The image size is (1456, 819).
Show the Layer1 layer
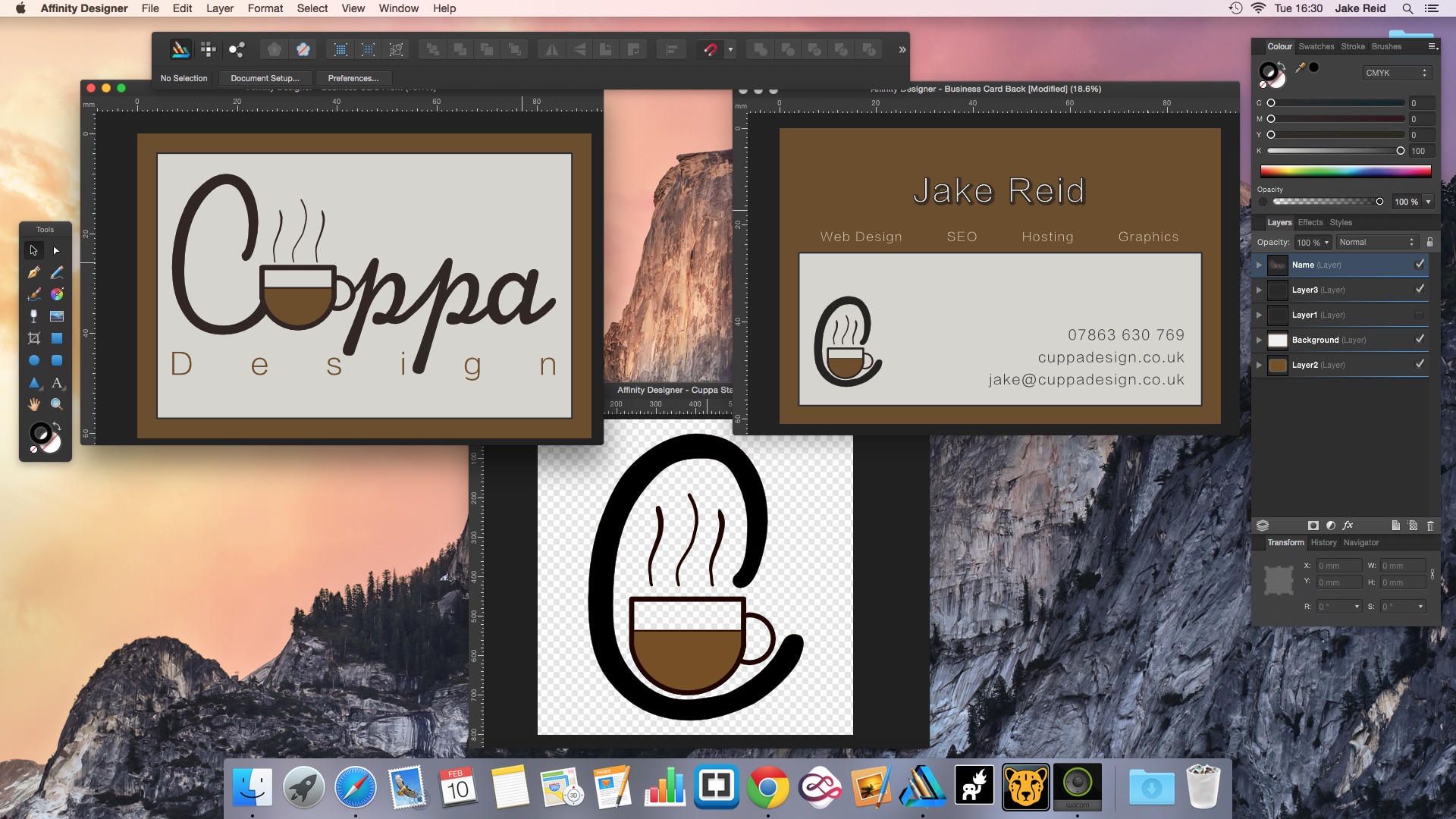point(1419,315)
